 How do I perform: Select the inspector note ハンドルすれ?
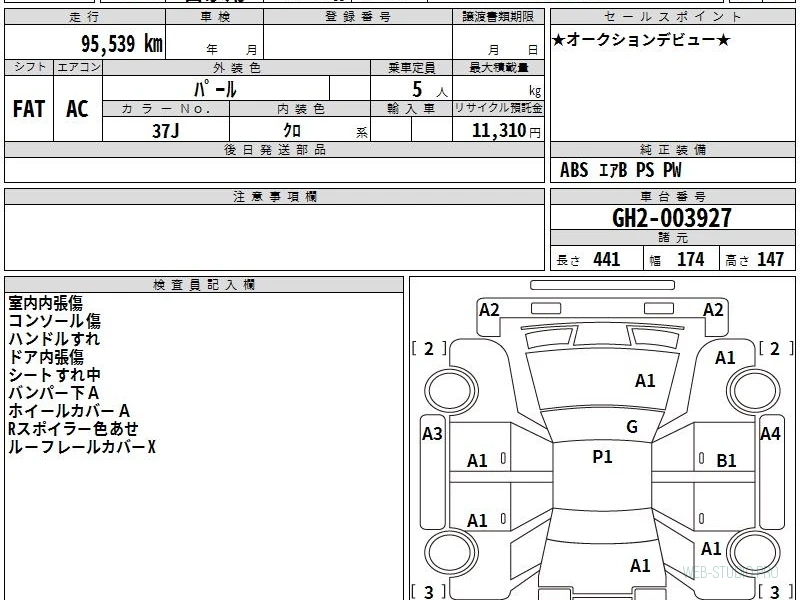pos(54,339)
